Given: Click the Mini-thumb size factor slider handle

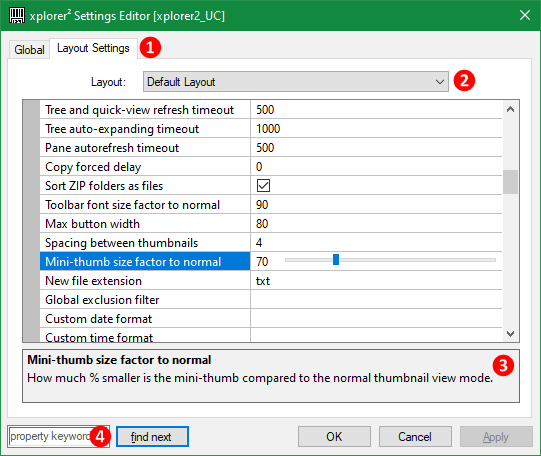Looking at the screenshot, I should coord(336,260).
